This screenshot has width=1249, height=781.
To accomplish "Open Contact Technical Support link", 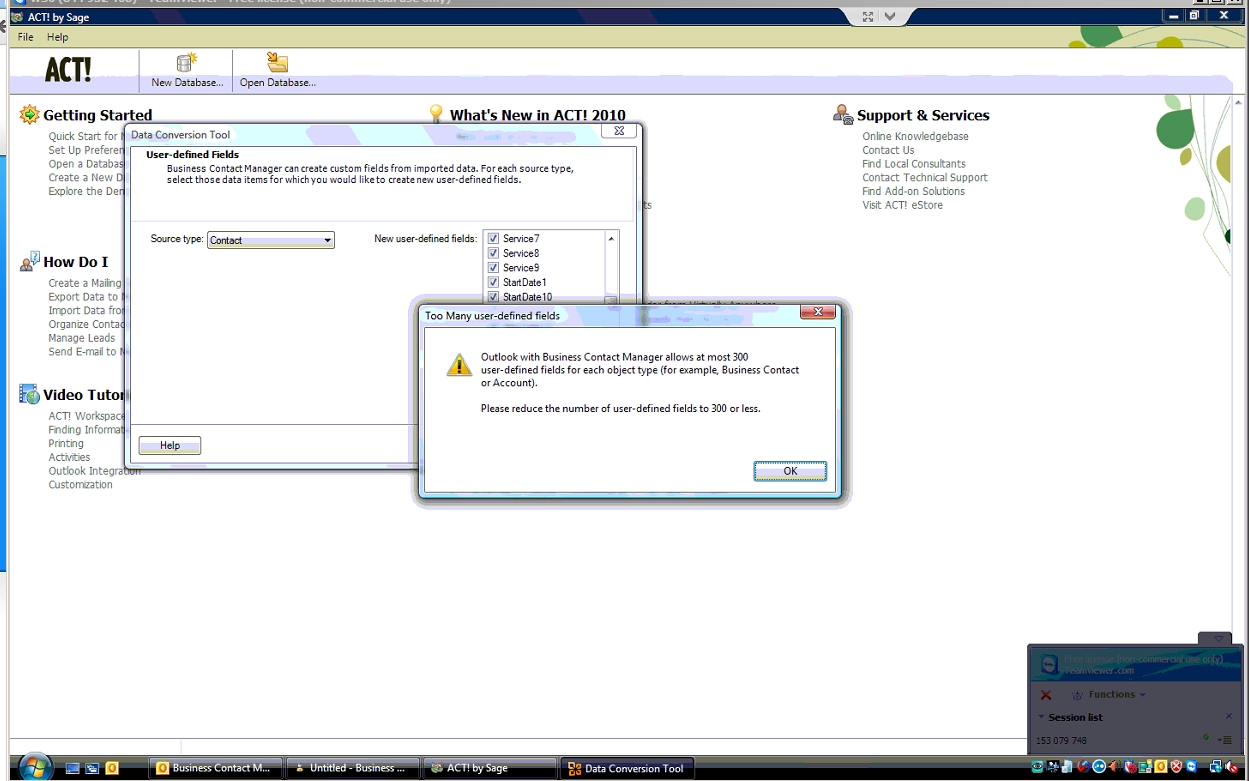I will (925, 178).
